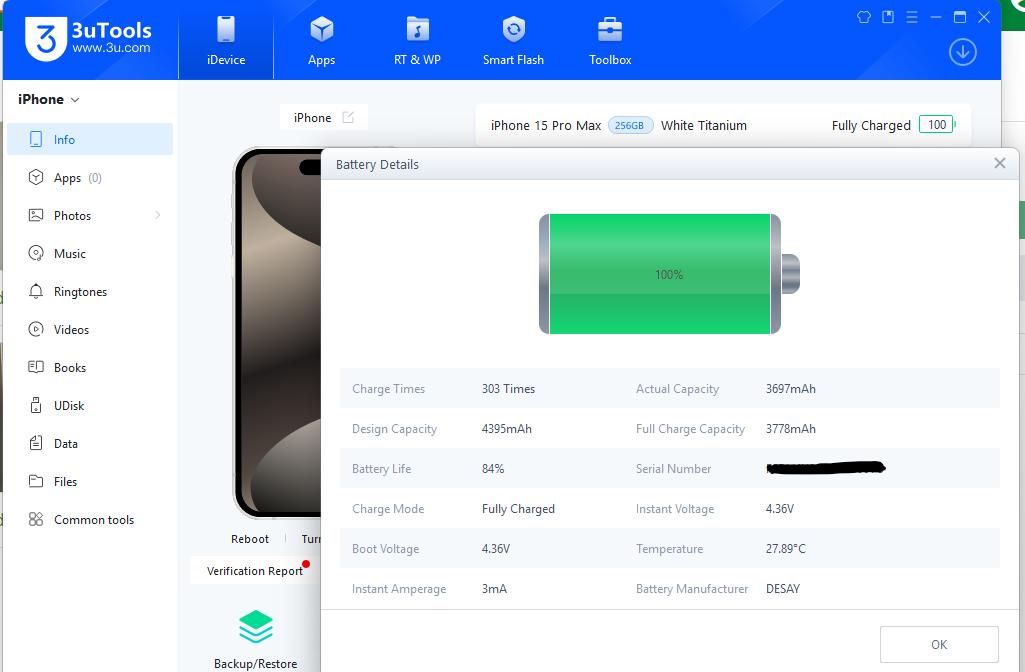The height and width of the screenshot is (672, 1025).
Task: Open the Toolbox tab
Action: (x=610, y=41)
